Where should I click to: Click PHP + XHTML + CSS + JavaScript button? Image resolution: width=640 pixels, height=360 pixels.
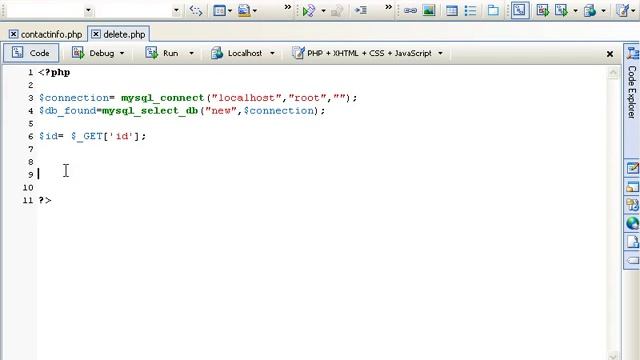362,53
